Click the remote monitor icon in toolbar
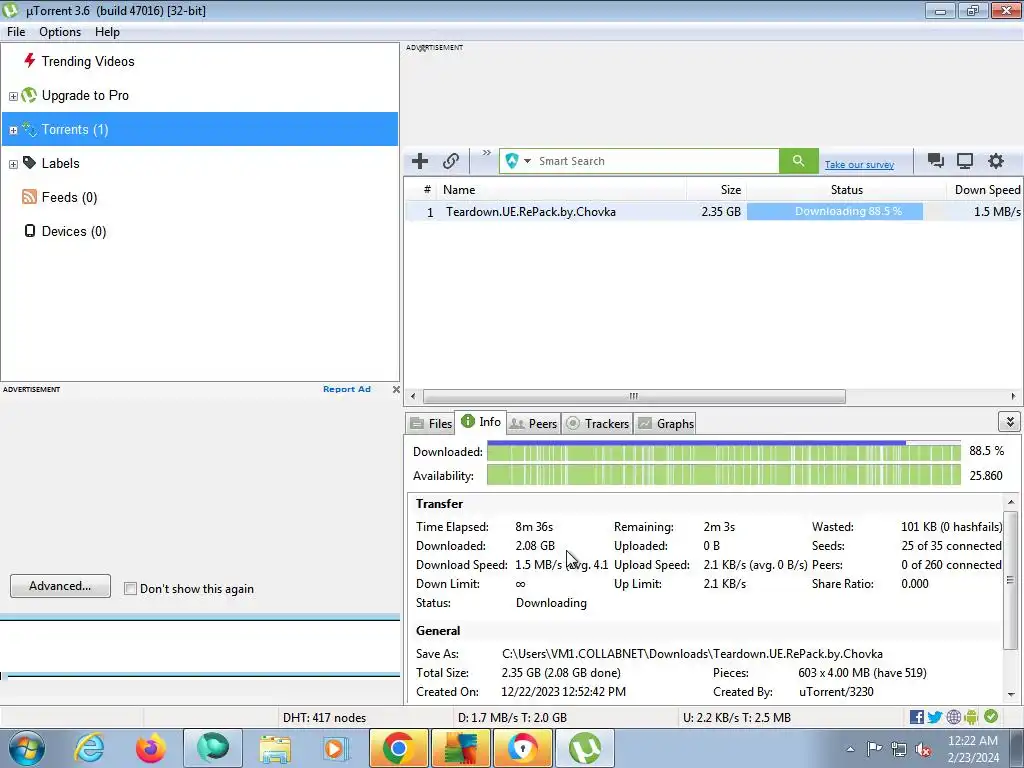The height and width of the screenshot is (768, 1024). (x=965, y=161)
